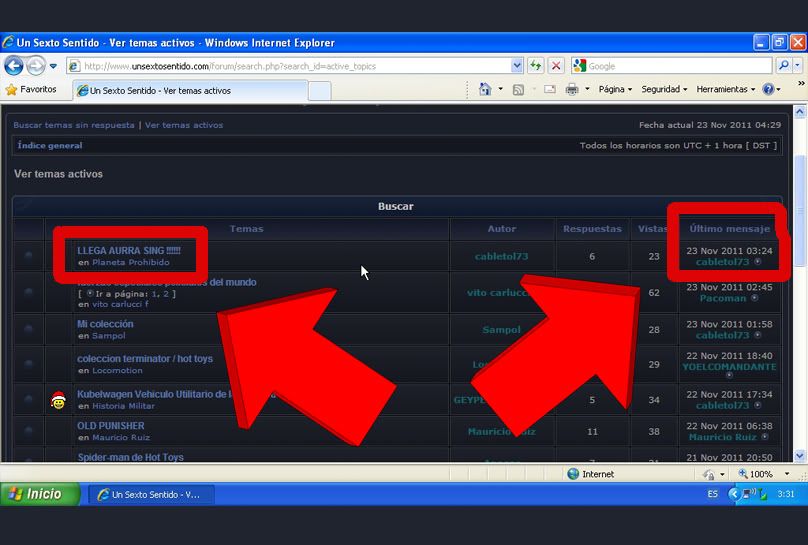Click the page scrollbar down arrow
This screenshot has height=545, width=808.
pyautogui.click(x=800, y=455)
